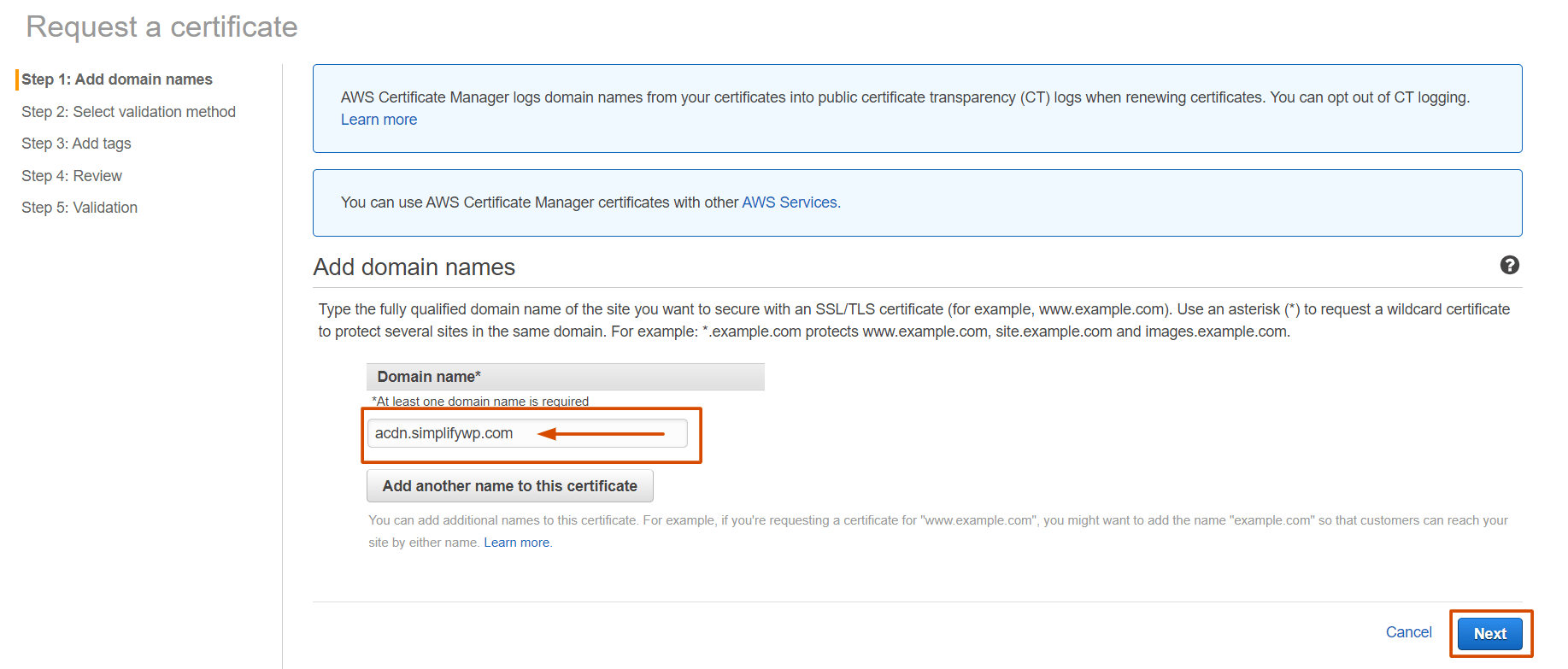Click the Add domain names section heading

point(414,267)
